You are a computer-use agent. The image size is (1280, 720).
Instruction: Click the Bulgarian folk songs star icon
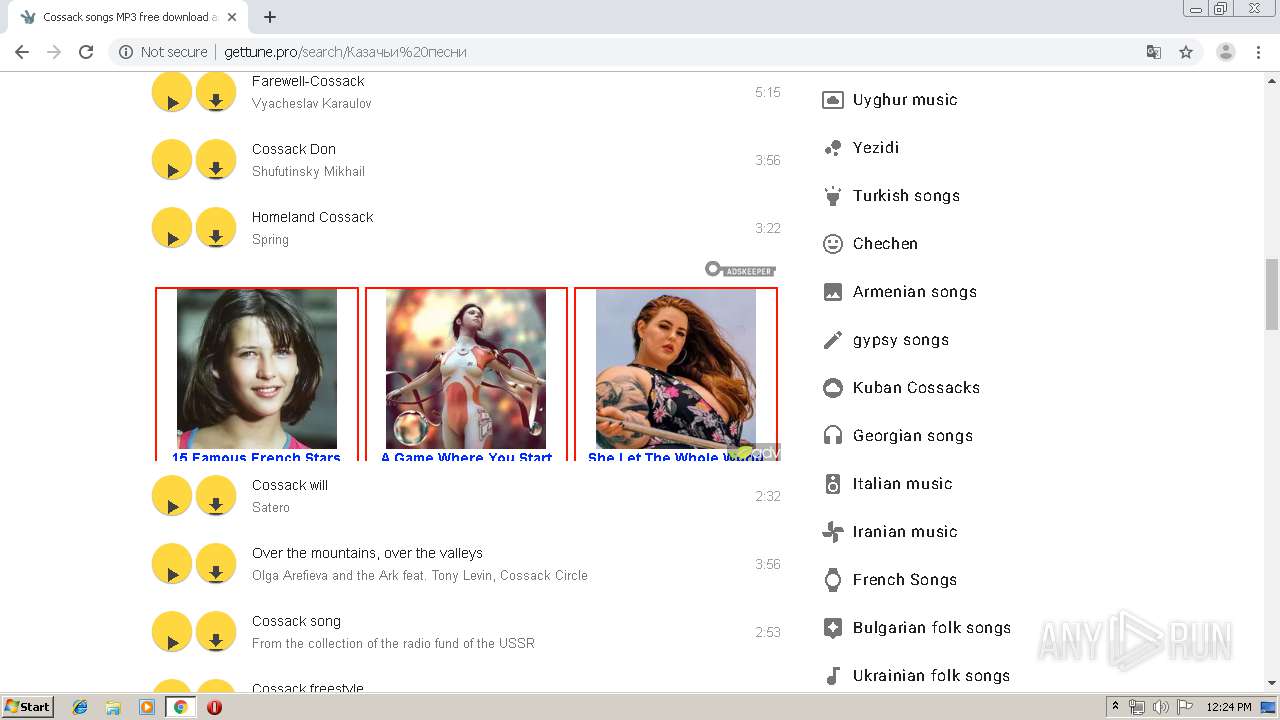tap(833, 628)
